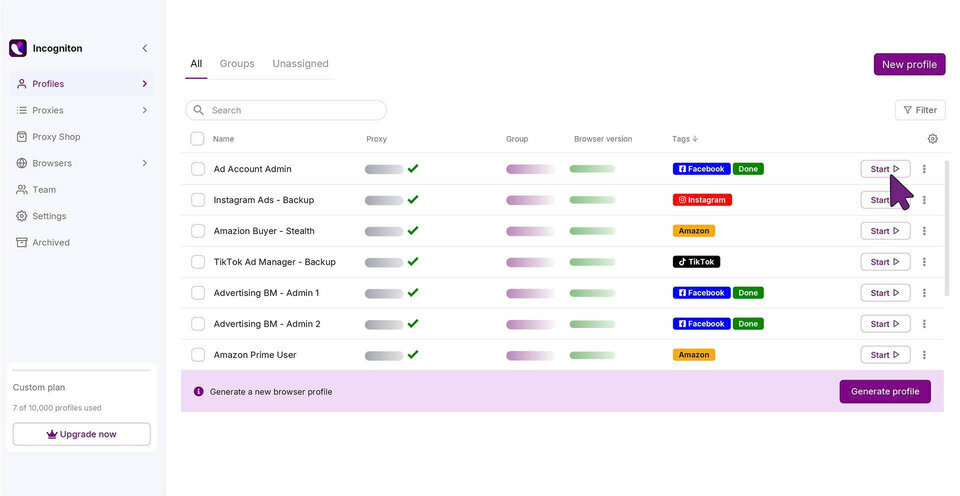Click the Proxy Shop bag icon
Image resolution: width=960 pixels, height=496 pixels.
tap(21, 137)
